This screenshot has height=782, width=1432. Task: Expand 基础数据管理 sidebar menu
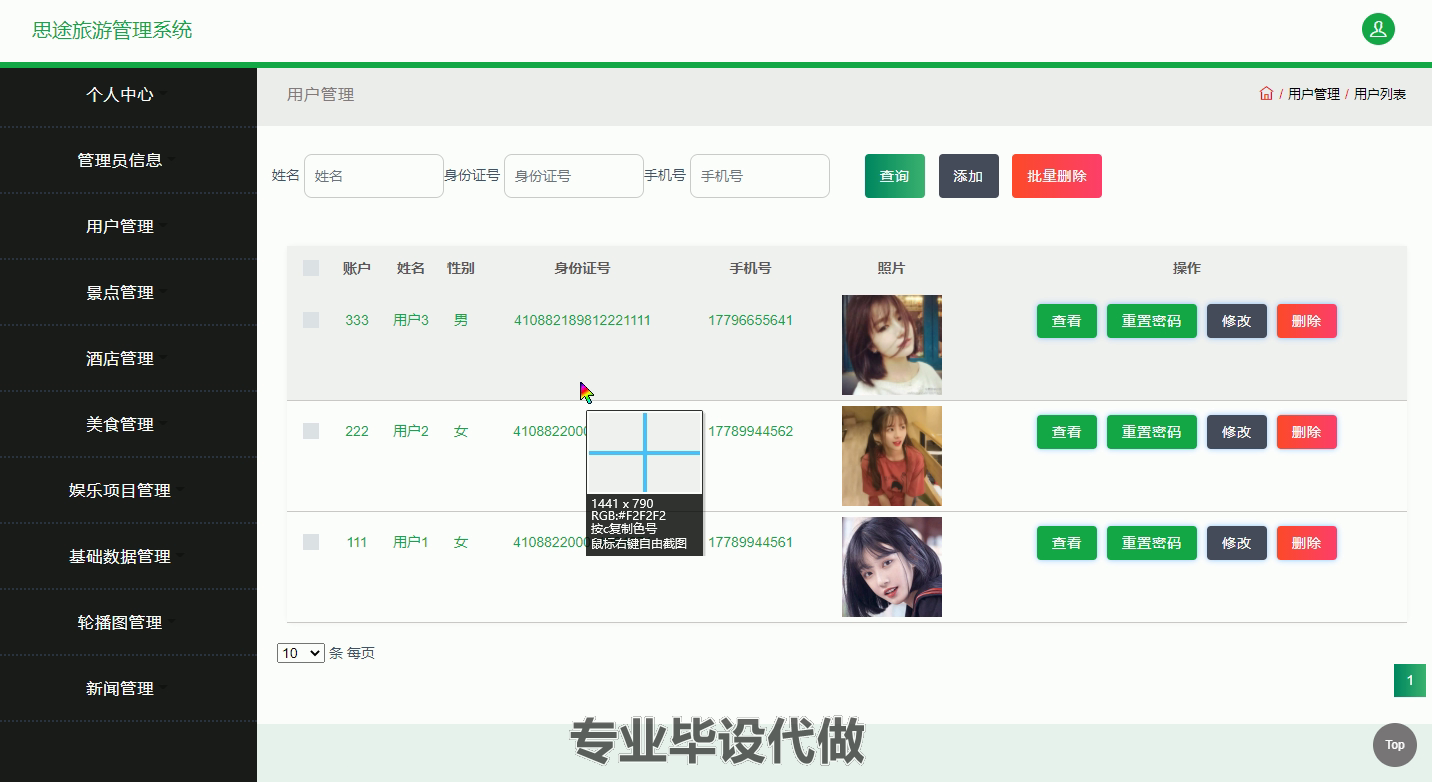point(128,556)
